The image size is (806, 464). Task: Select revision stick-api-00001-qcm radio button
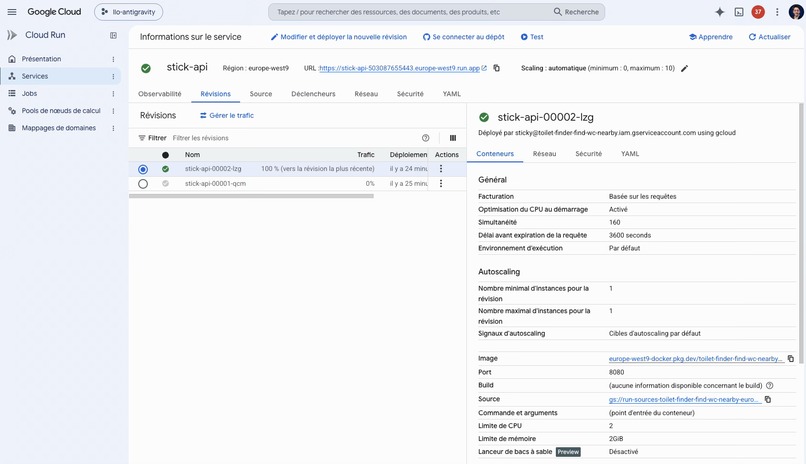click(143, 184)
